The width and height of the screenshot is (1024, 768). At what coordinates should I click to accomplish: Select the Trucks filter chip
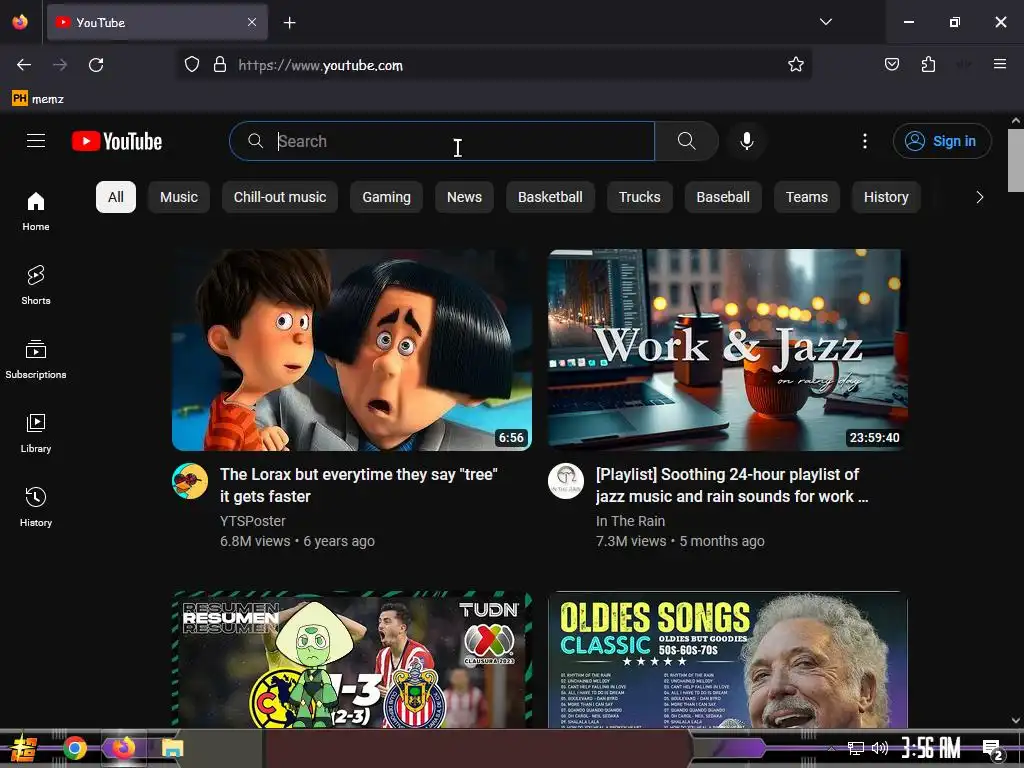(639, 197)
